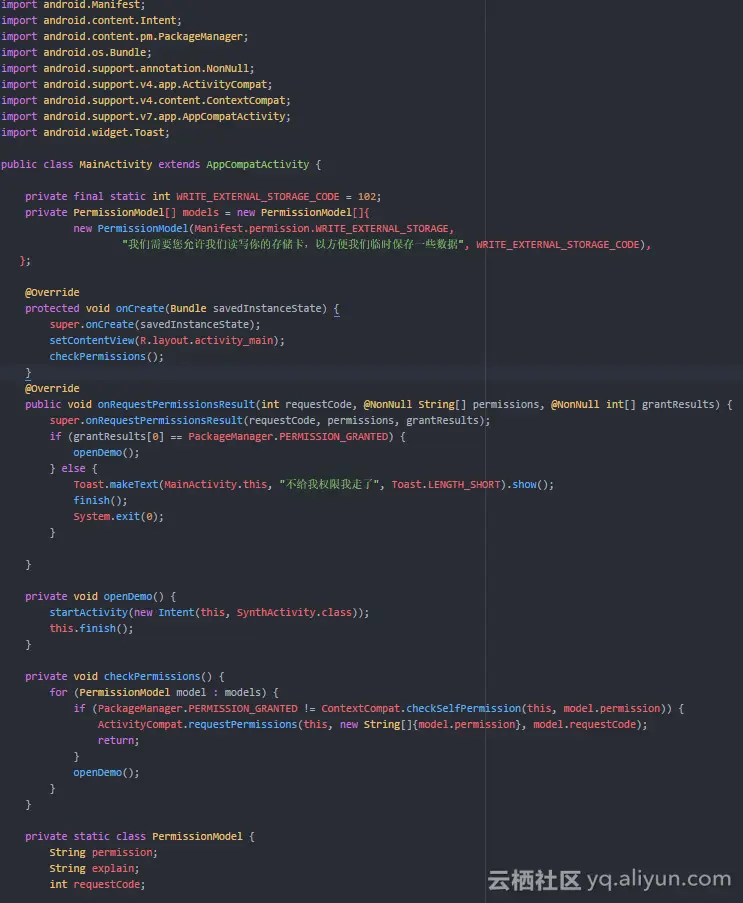Select the super.onCreate(savedInstanceState) line
This screenshot has height=903, width=743.
(x=155, y=325)
